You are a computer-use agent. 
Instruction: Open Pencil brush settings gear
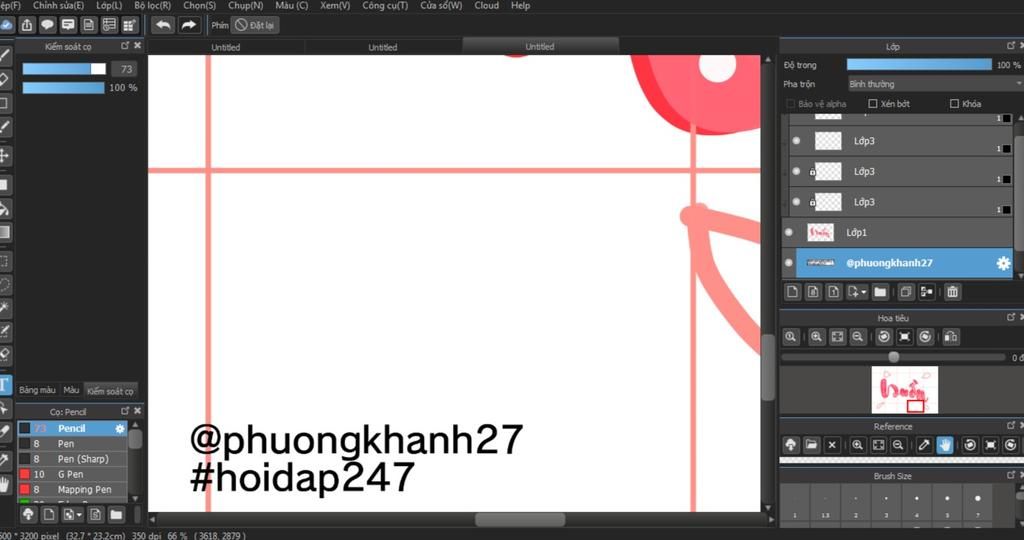[x=120, y=428]
